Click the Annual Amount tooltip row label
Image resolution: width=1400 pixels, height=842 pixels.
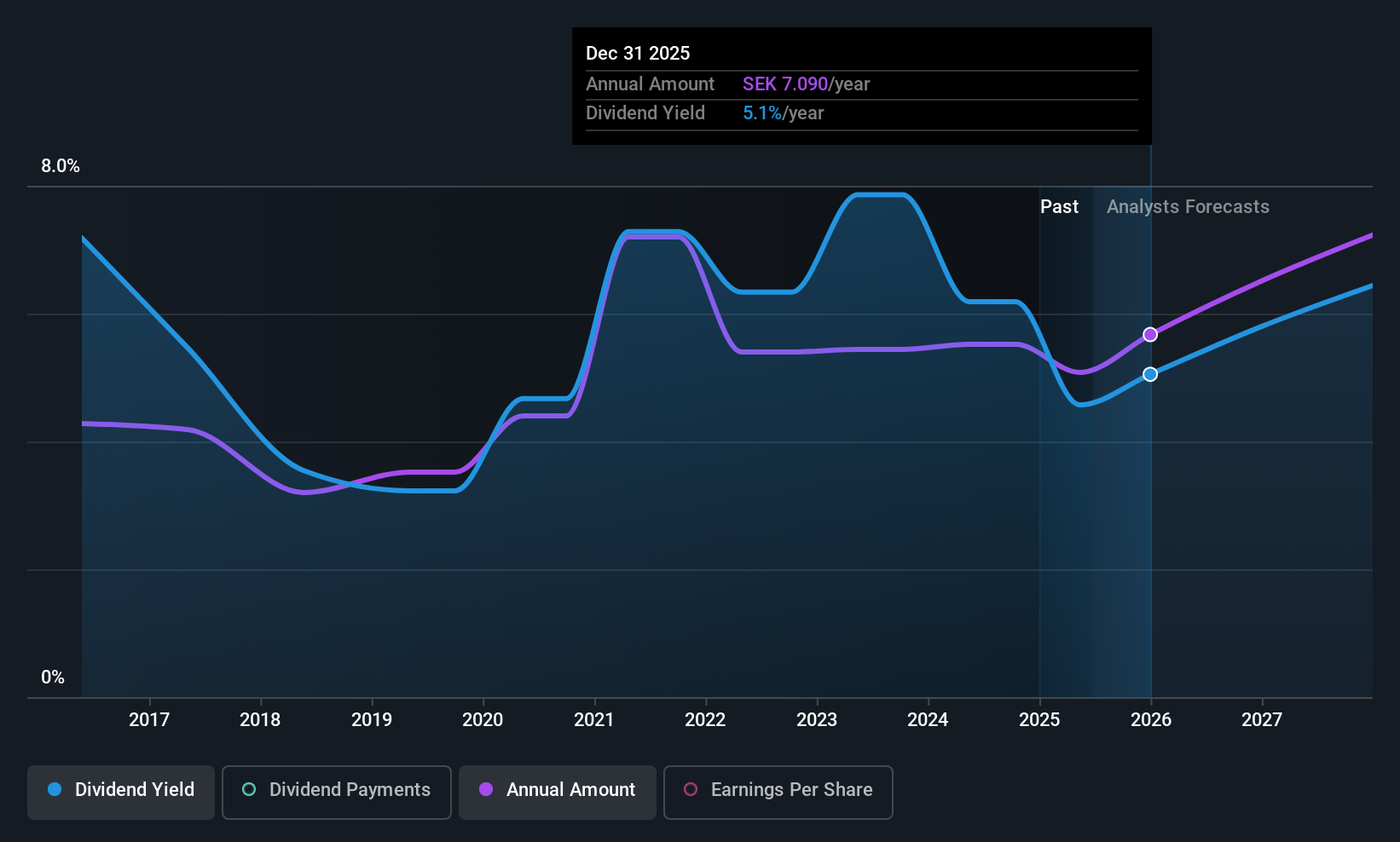tap(650, 84)
